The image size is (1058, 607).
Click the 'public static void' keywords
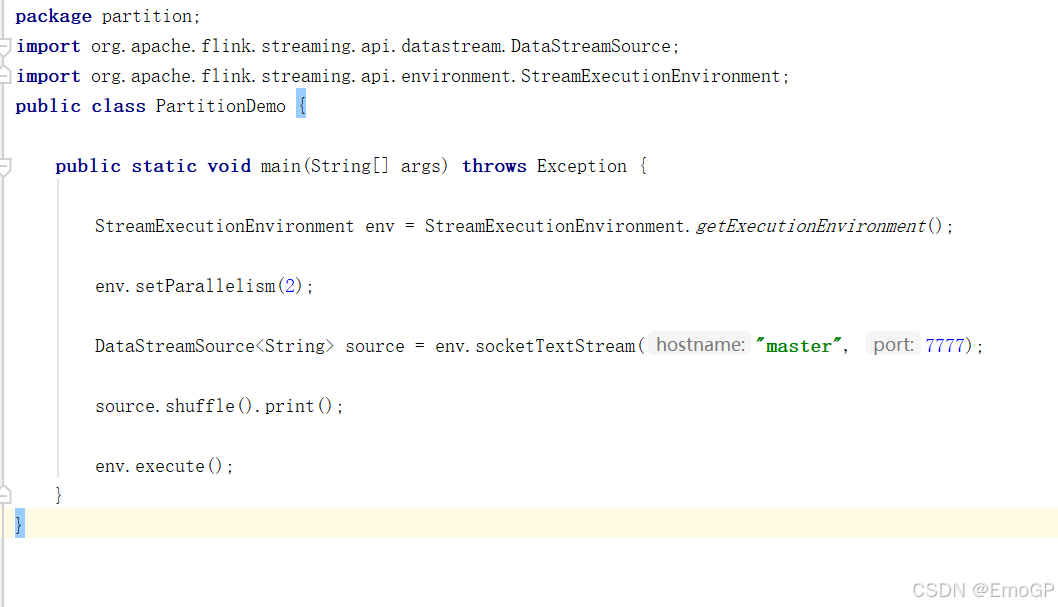tap(153, 166)
